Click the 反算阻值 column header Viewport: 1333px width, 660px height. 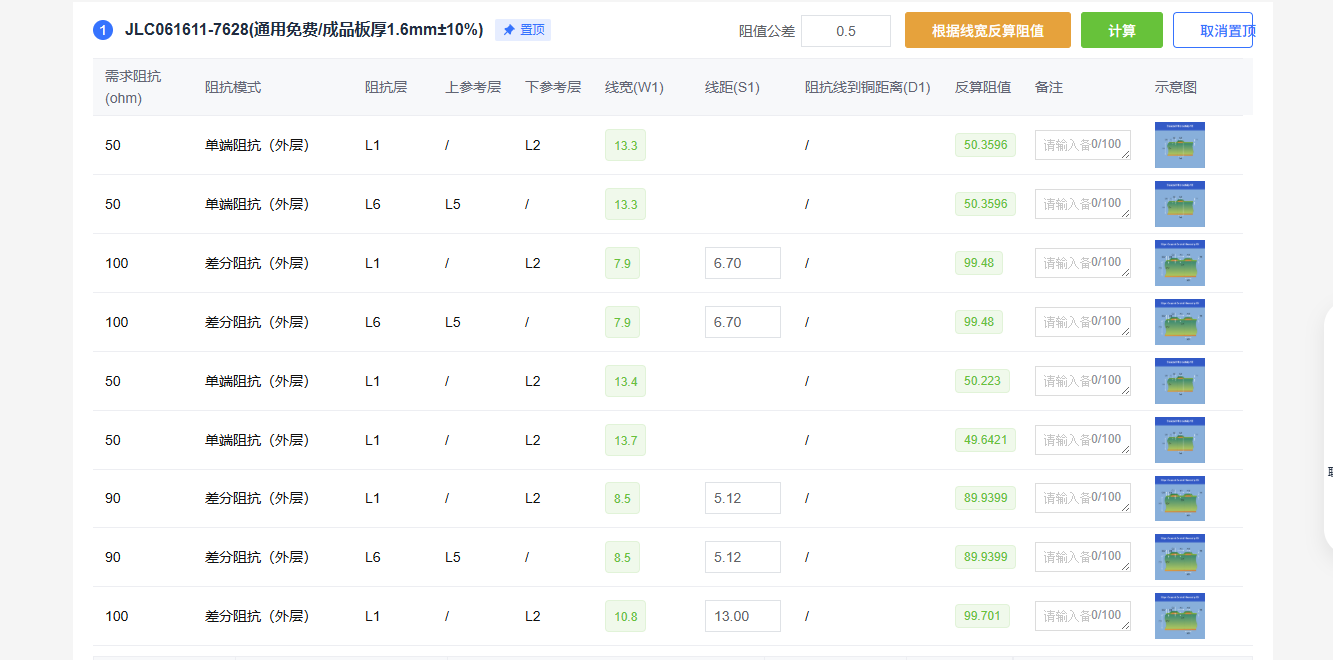983,87
